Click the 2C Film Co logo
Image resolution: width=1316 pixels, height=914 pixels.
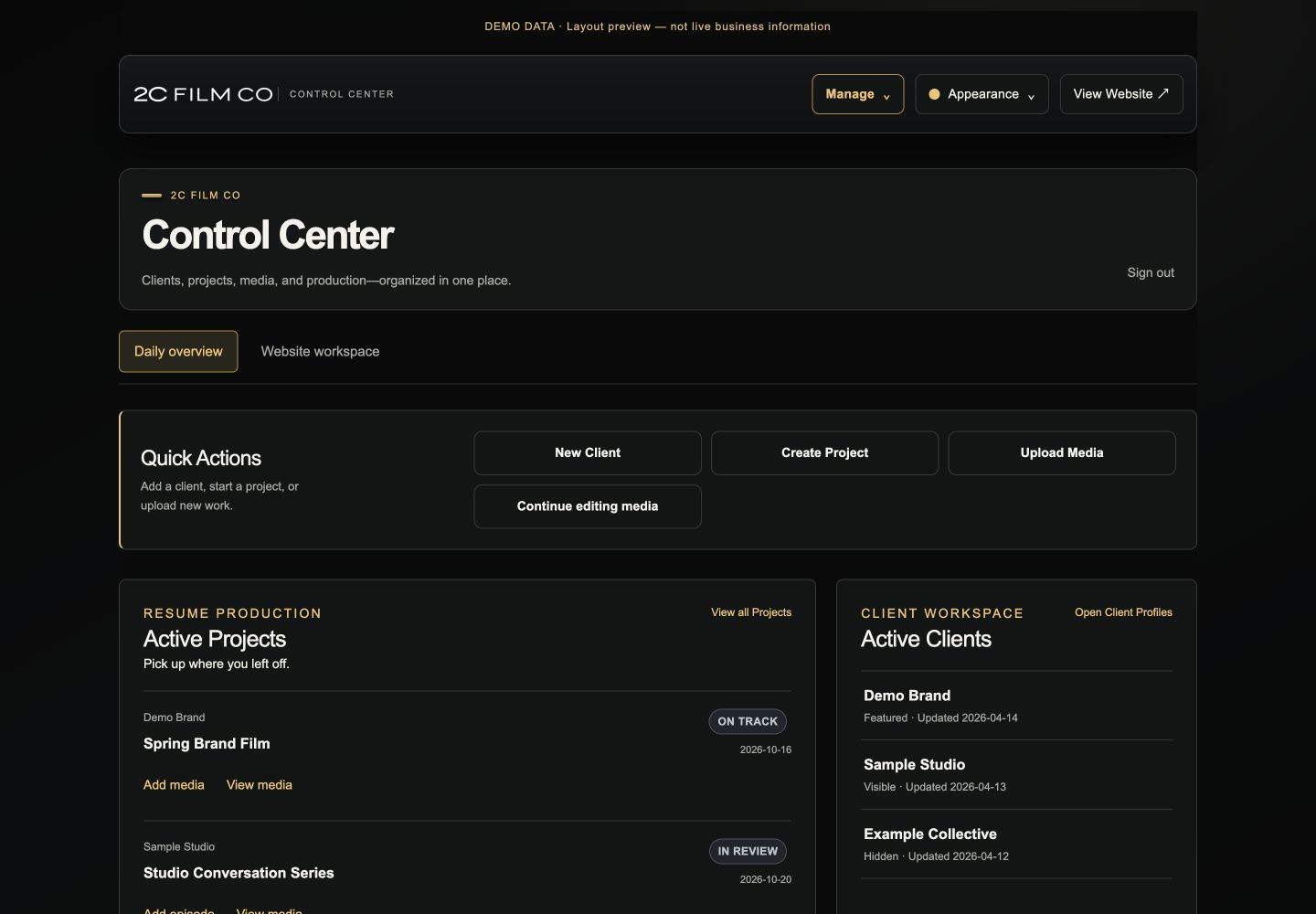coord(203,94)
